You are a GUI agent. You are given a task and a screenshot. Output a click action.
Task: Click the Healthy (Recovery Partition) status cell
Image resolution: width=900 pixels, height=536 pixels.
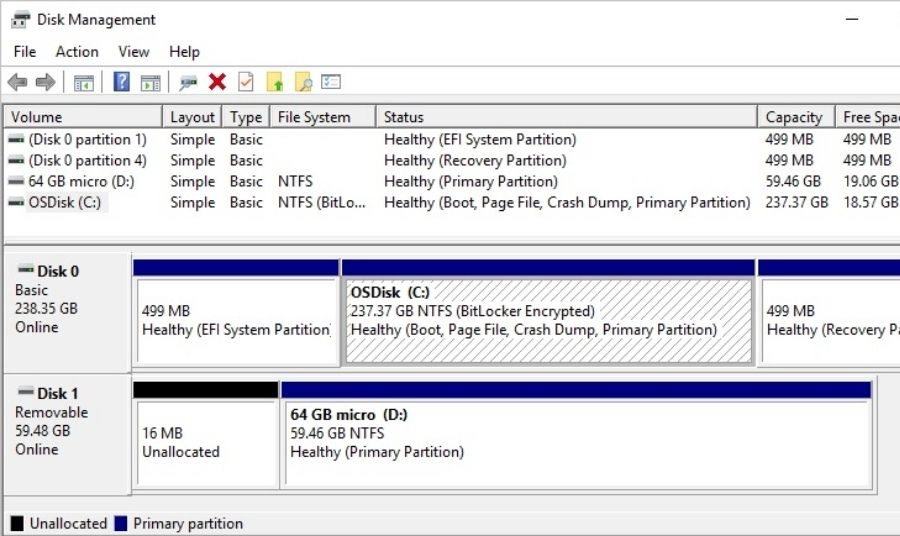[x=475, y=160]
